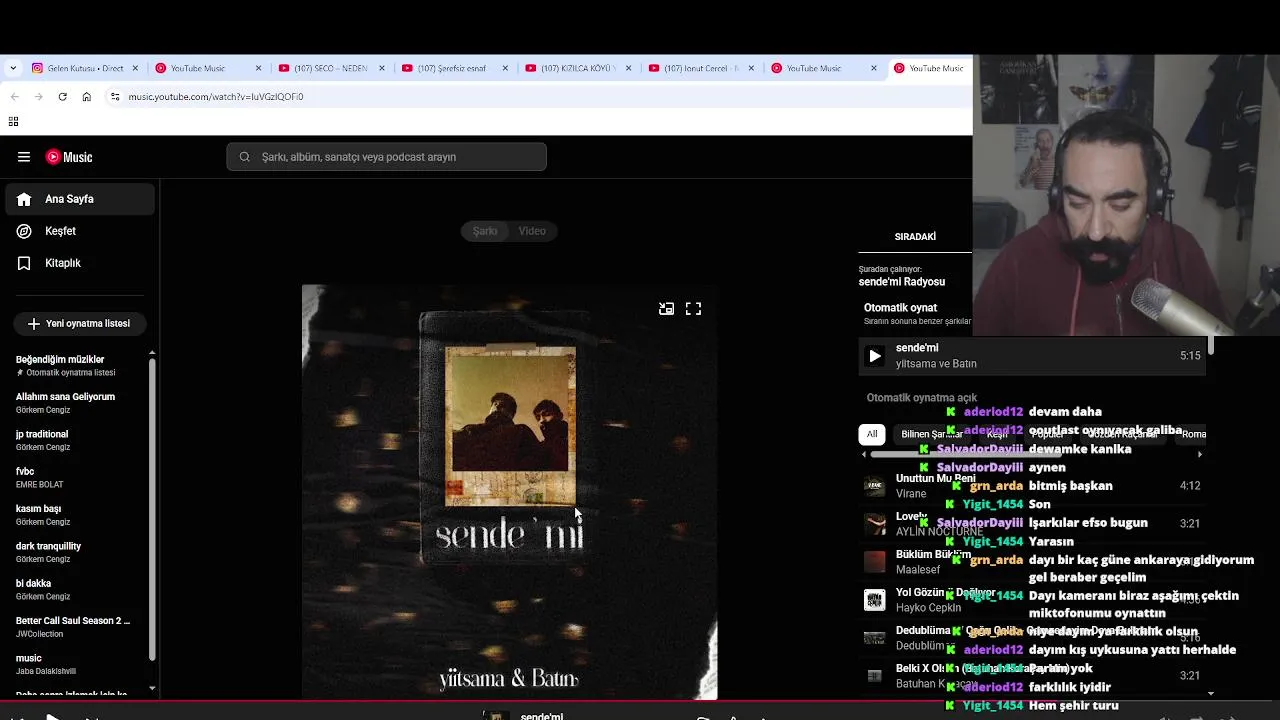
Task: Go back in browser history
Action: pos(14,97)
